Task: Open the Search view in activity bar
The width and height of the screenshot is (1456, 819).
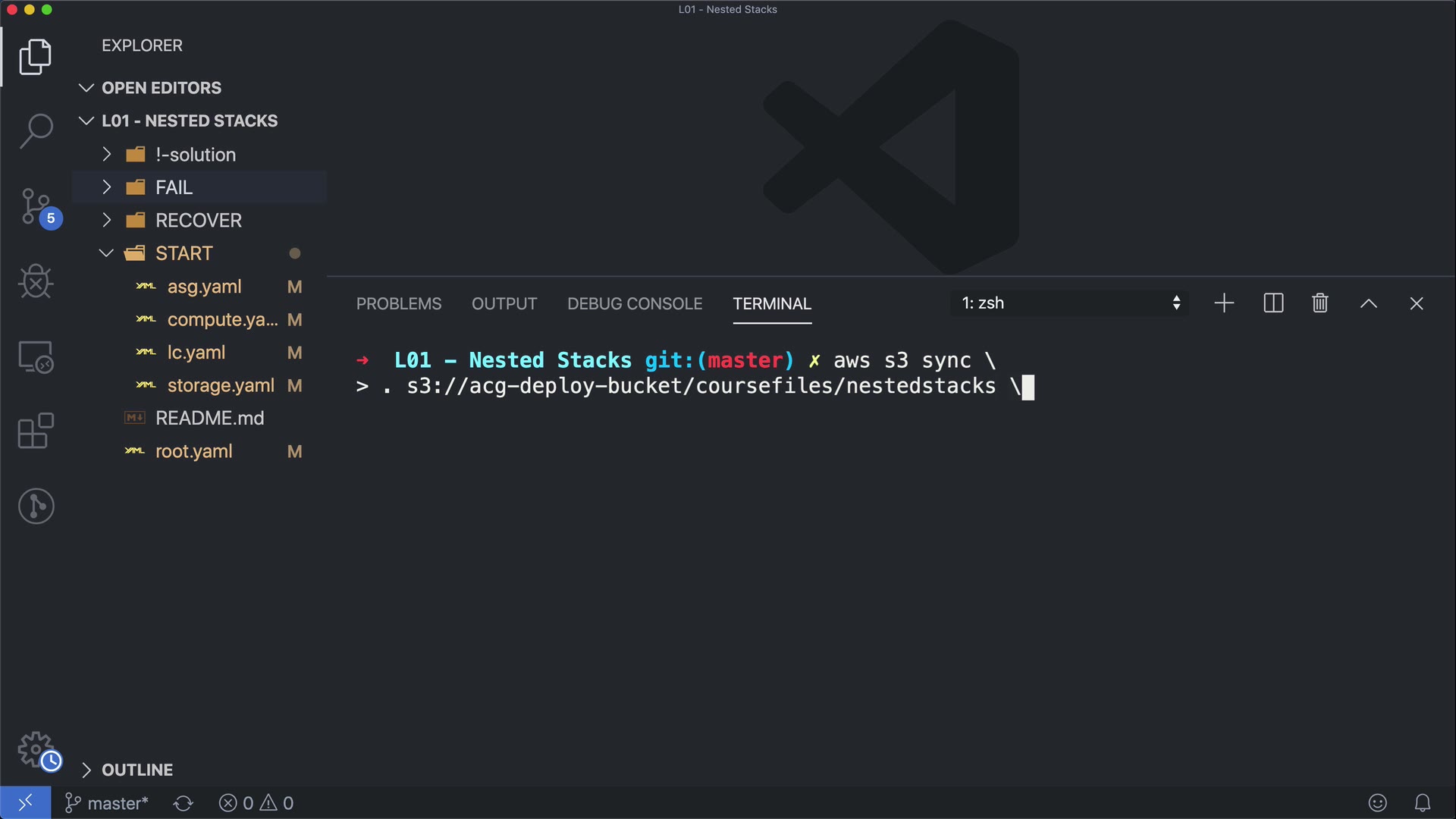Action: (x=36, y=130)
